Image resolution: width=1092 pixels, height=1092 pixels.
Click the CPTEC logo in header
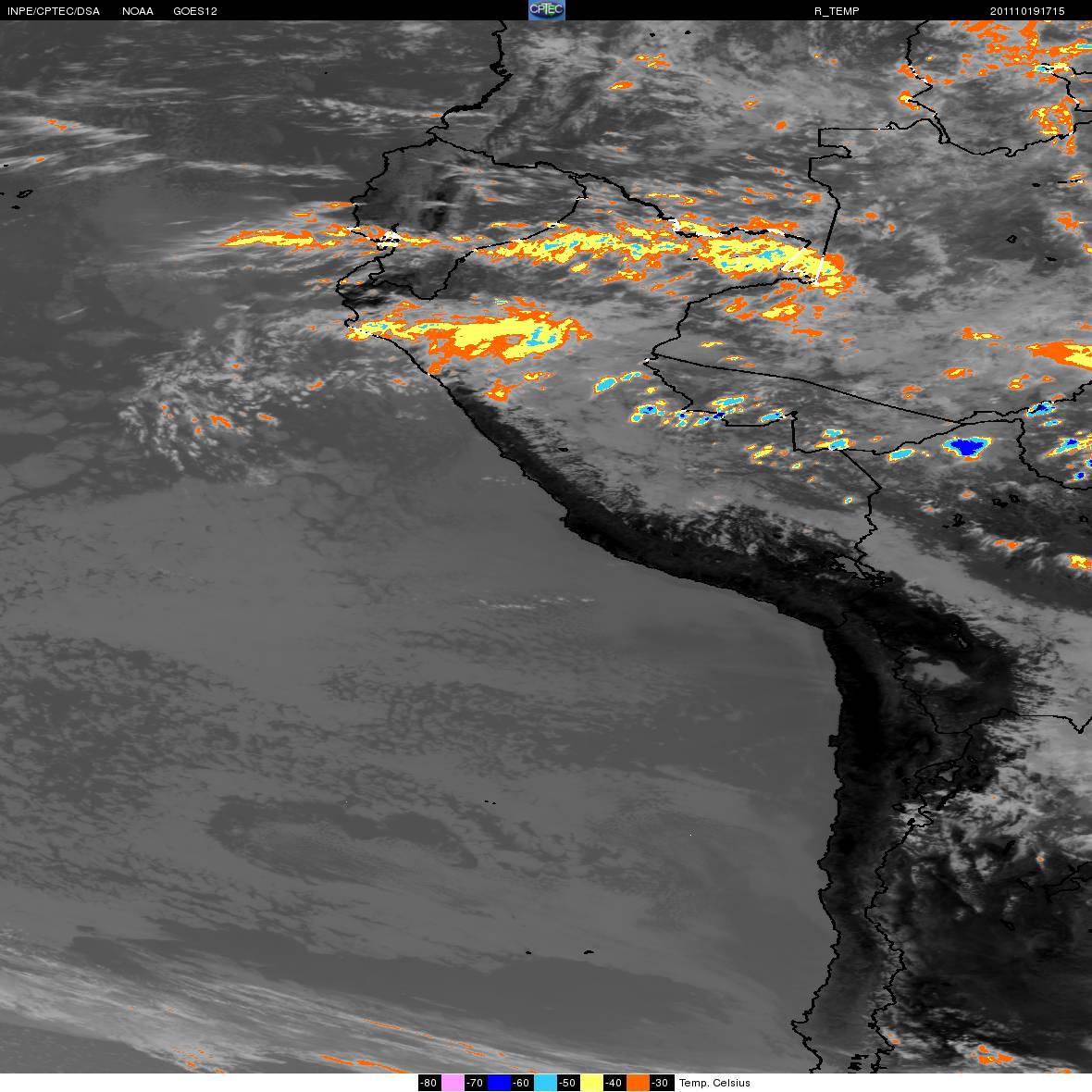pyautogui.click(x=546, y=10)
